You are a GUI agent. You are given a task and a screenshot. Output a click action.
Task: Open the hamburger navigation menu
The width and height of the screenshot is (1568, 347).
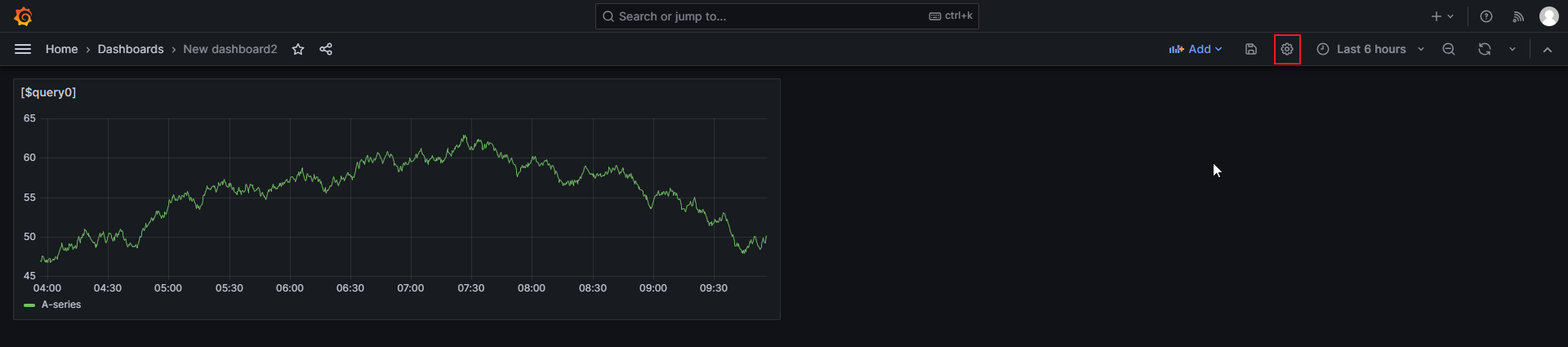(x=23, y=49)
